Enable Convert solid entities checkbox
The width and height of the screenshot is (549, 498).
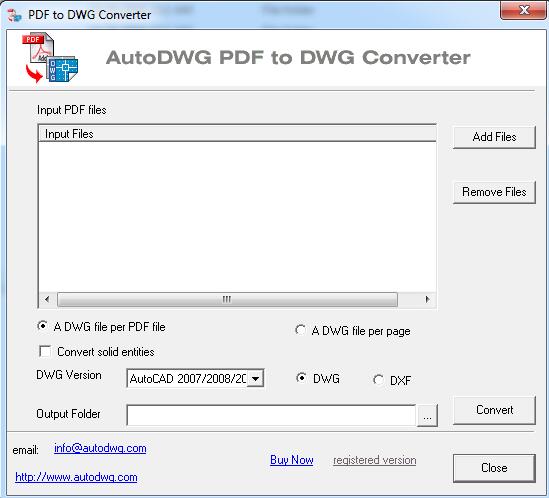pyautogui.click(x=45, y=351)
